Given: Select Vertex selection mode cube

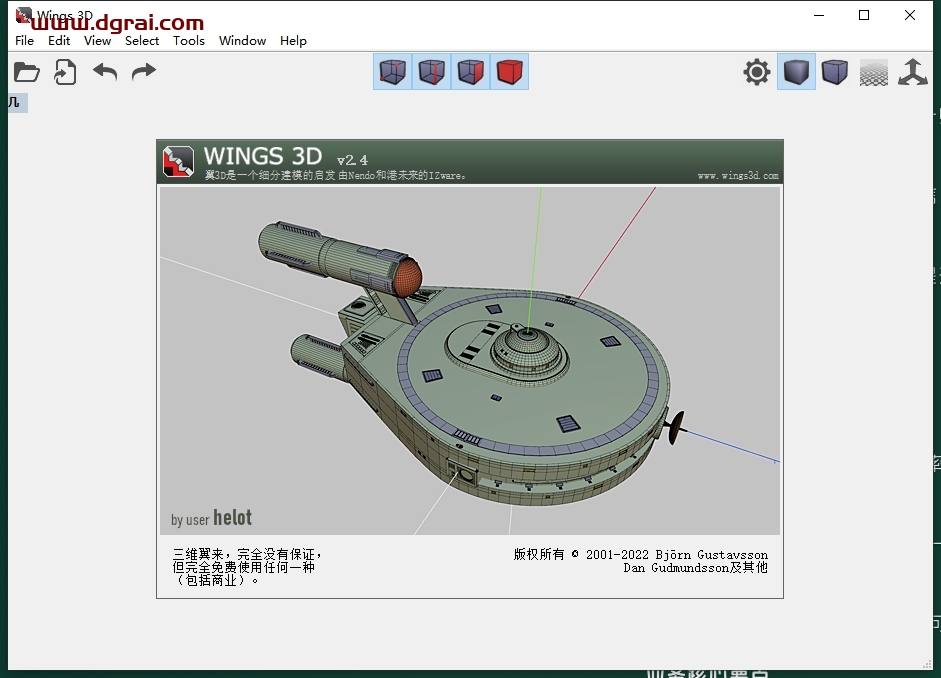Looking at the screenshot, I should (x=392, y=71).
